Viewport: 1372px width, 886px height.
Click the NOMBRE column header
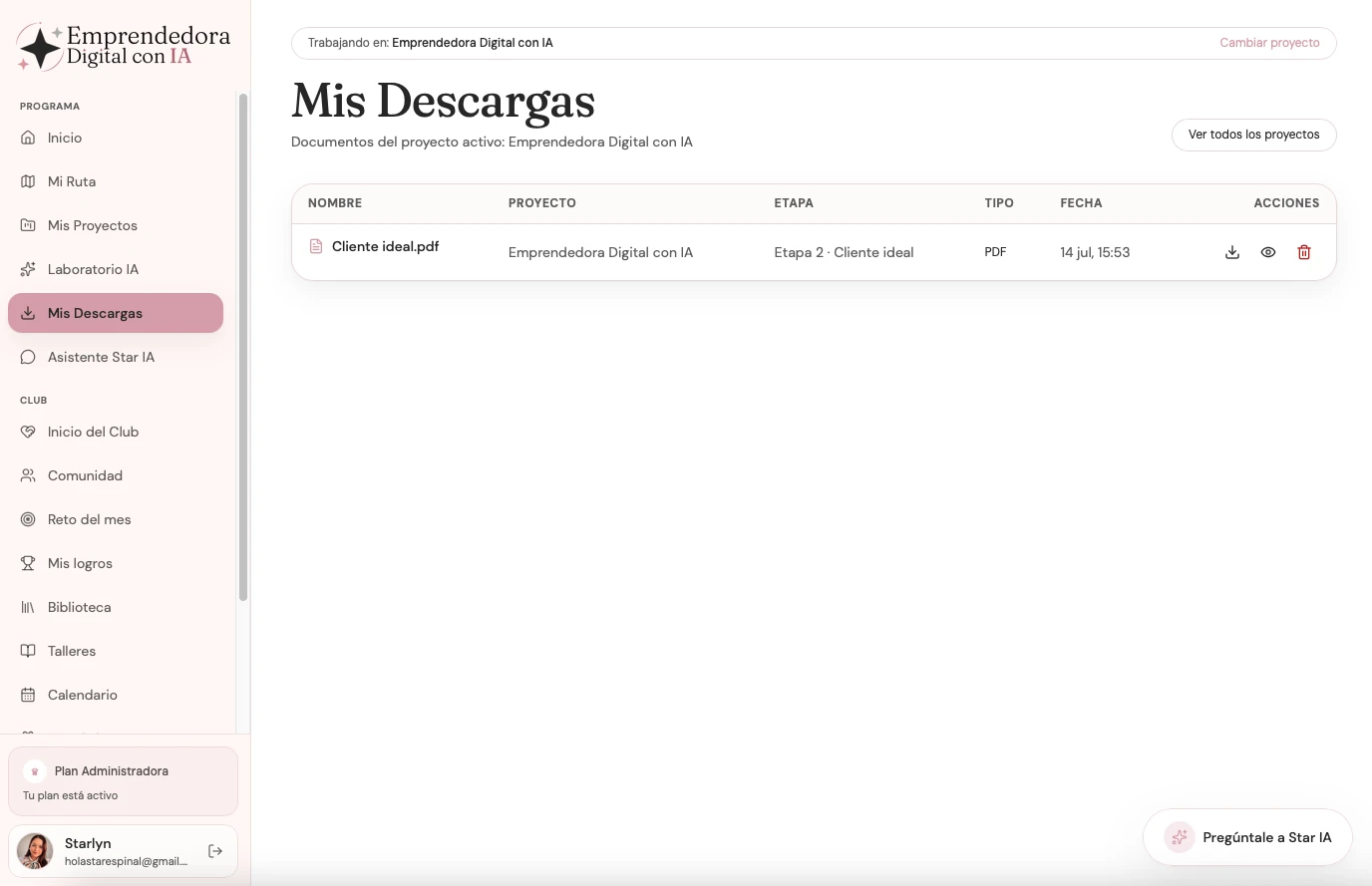click(x=335, y=203)
